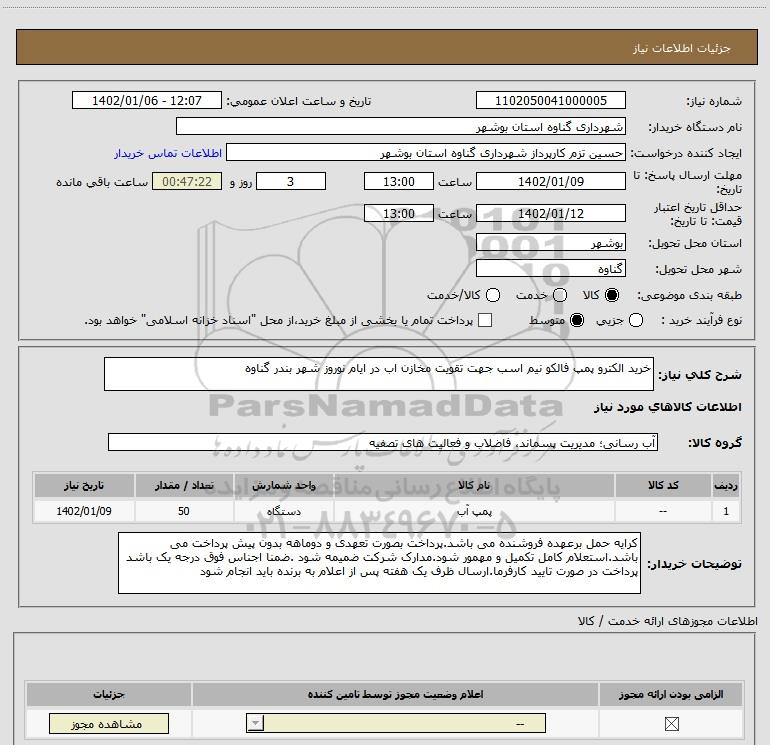Click the response deadline time 13:00 field
The width and height of the screenshot is (770, 745).
(399, 181)
